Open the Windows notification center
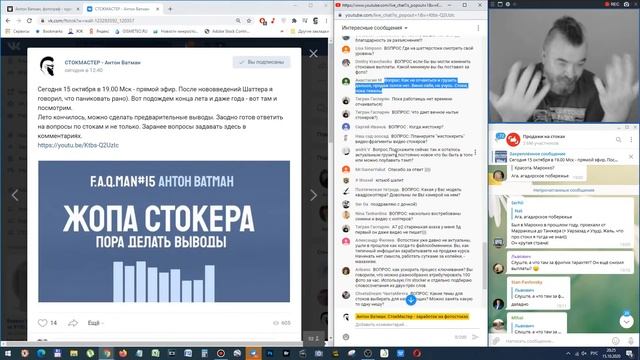The image size is (640, 360). 630,353
